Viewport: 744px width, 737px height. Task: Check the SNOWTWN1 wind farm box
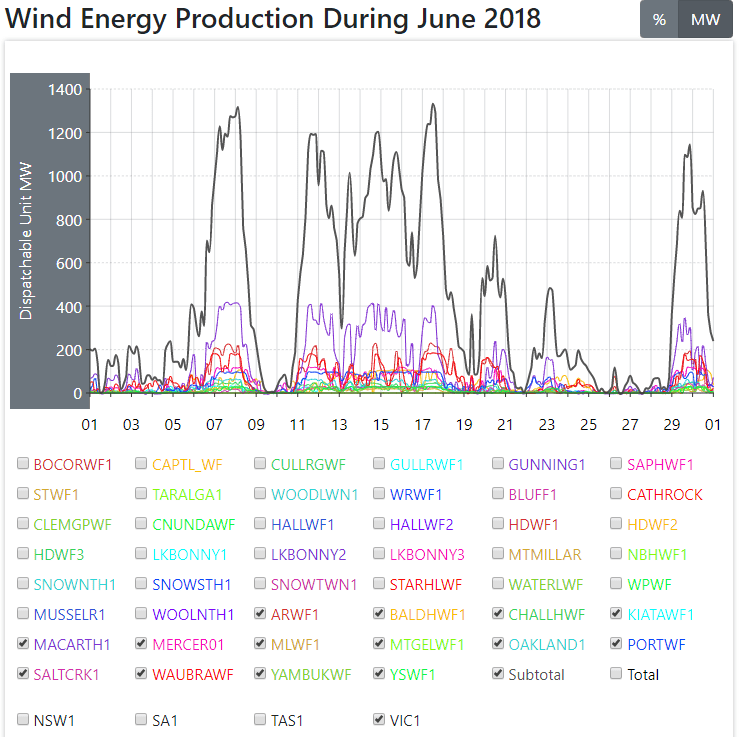pyautogui.click(x=261, y=584)
